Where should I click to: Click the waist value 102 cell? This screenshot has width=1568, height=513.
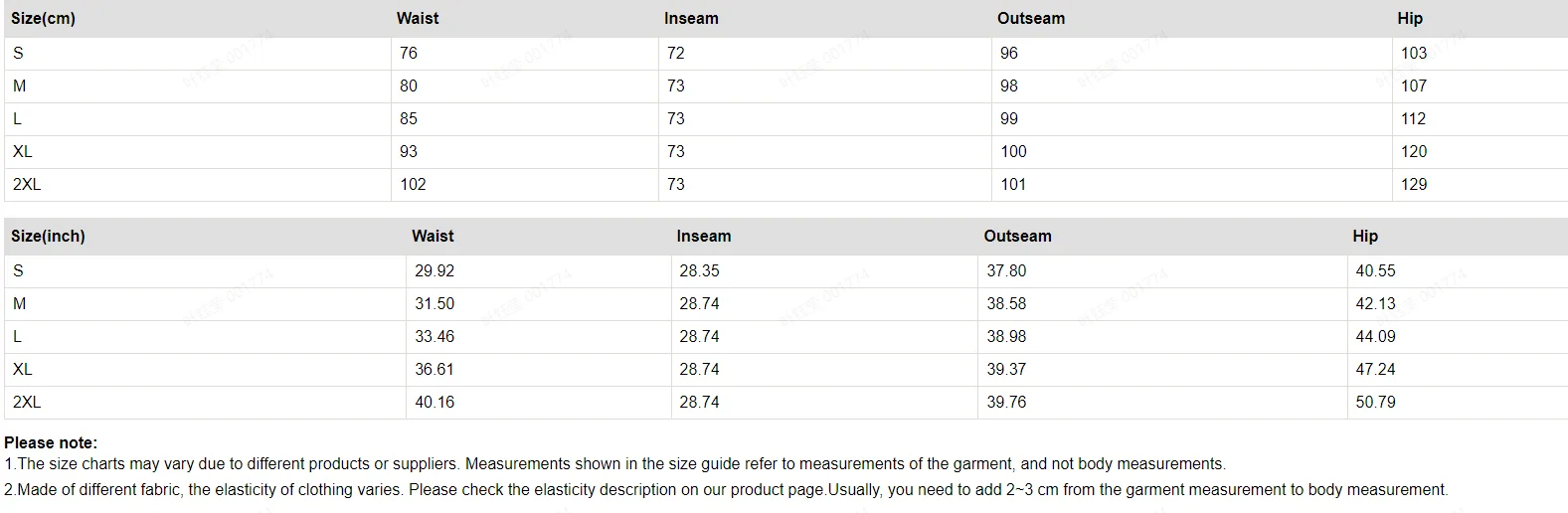tap(413, 185)
